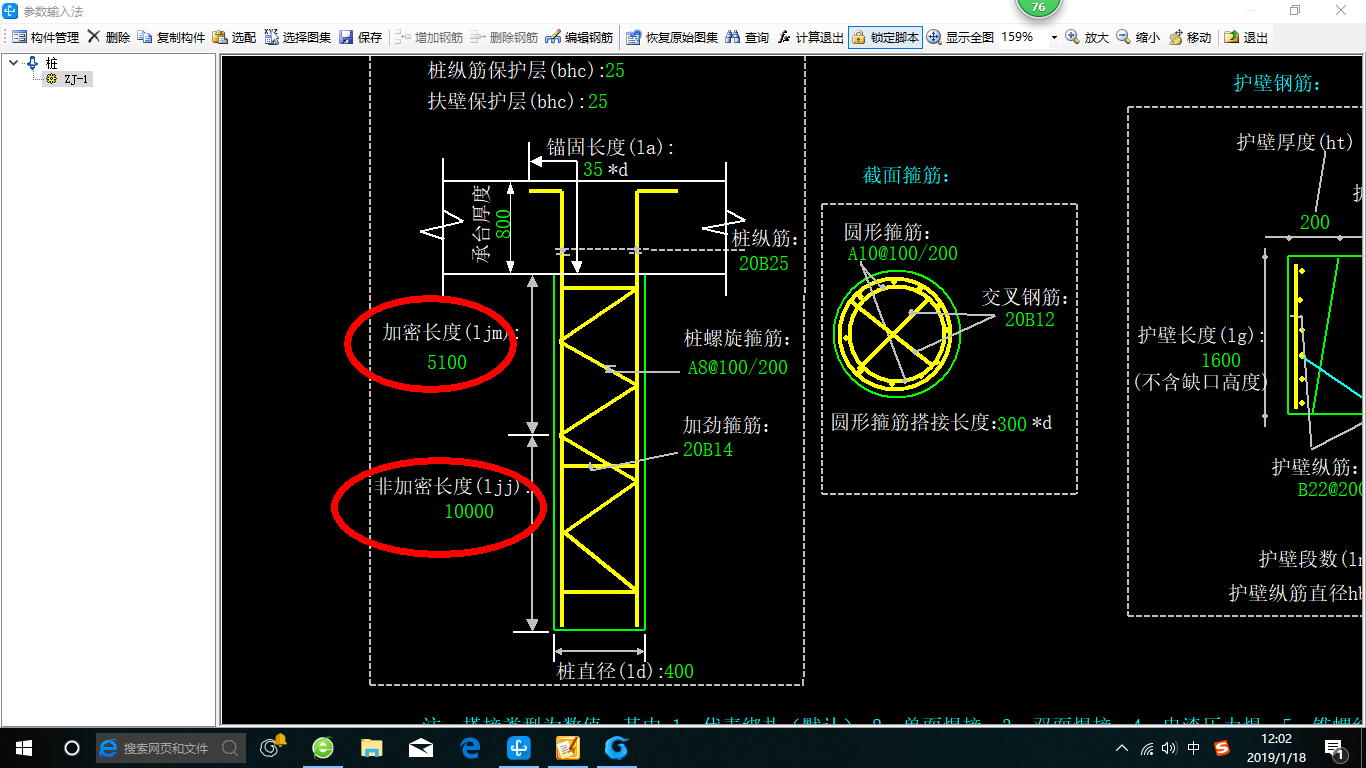This screenshot has height=768, width=1366.
Task: Click 选择图集 select atlas
Action: click(x=298, y=37)
